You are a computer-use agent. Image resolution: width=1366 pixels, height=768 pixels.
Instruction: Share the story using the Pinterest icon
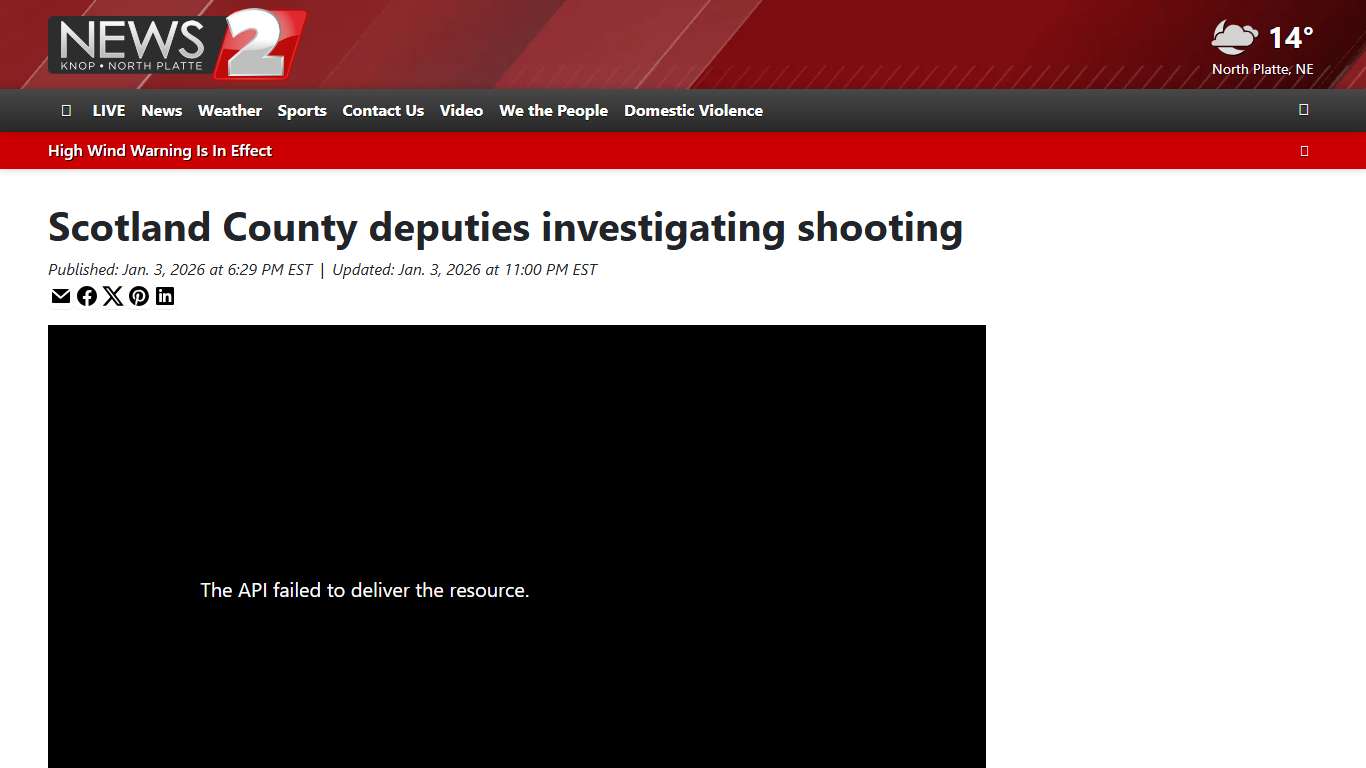139,296
